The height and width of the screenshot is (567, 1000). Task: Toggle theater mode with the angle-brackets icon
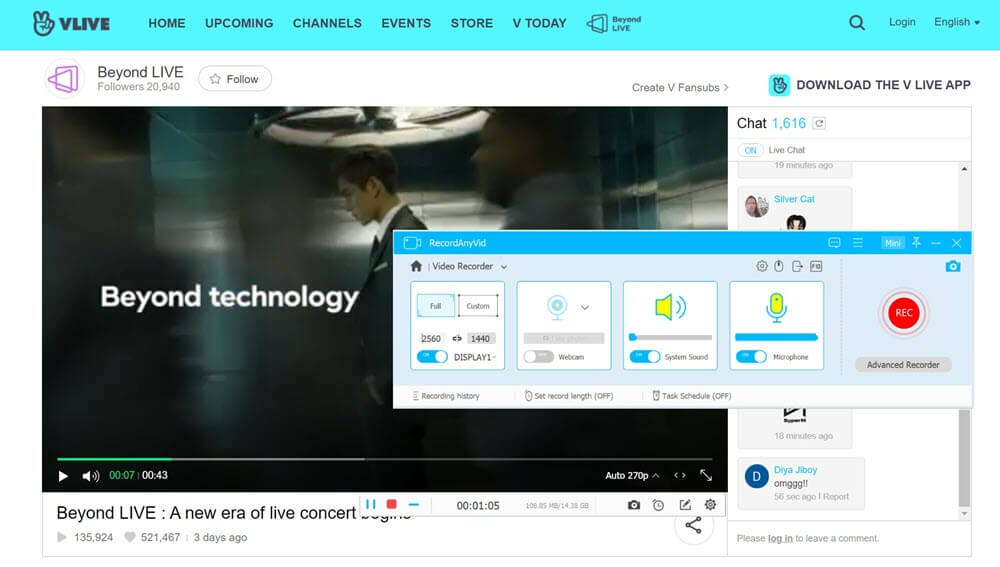(x=680, y=475)
